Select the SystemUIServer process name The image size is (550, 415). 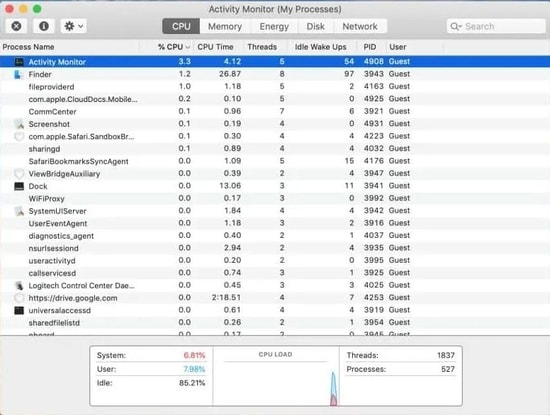click(58, 211)
